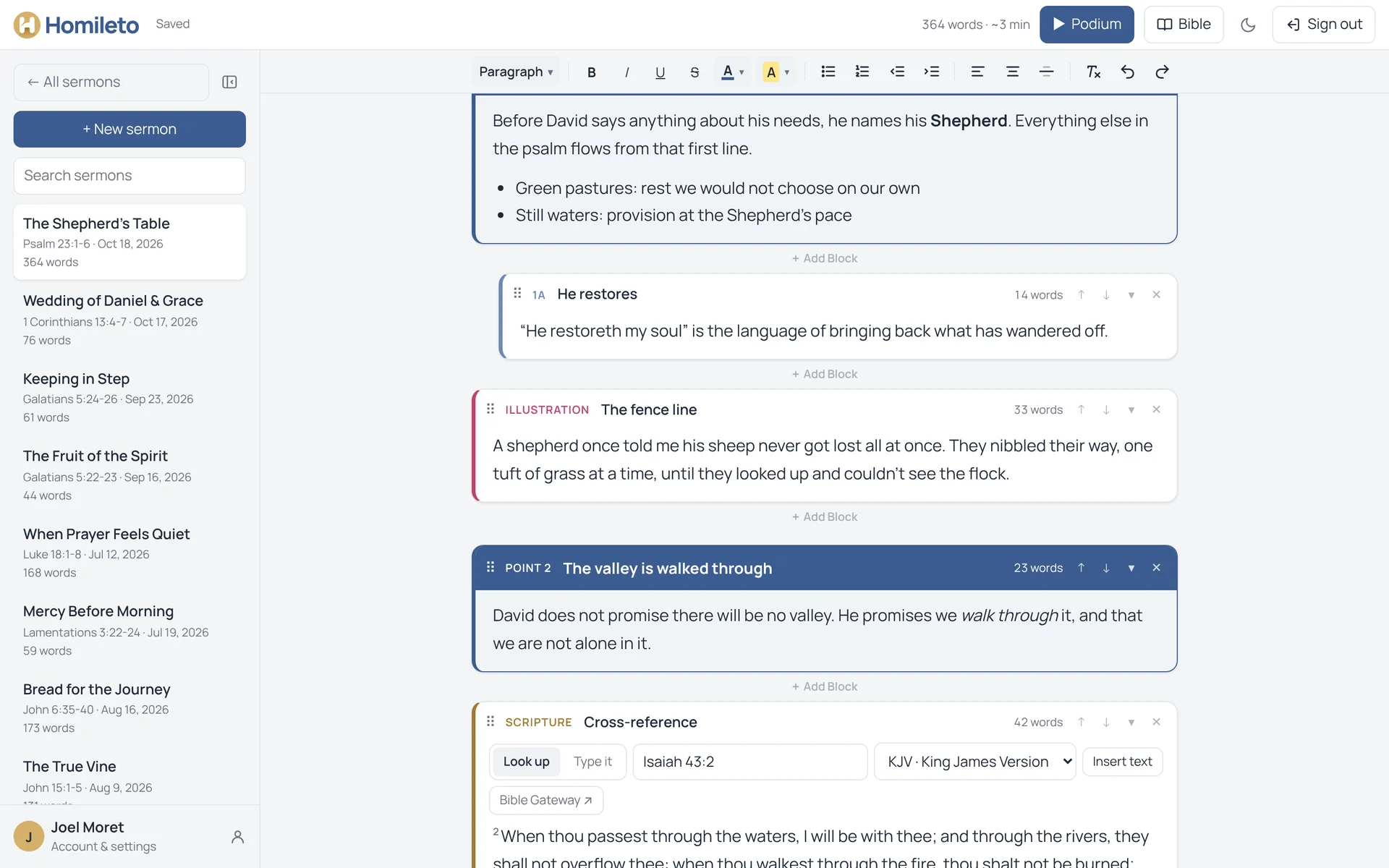The height and width of the screenshot is (868, 1389).
Task: Collapse the sermons sidebar panel
Action: [x=229, y=82]
